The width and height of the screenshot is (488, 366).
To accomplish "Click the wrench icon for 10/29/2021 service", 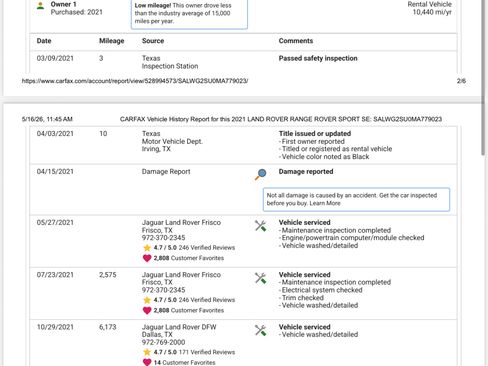I will [x=260, y=330].
